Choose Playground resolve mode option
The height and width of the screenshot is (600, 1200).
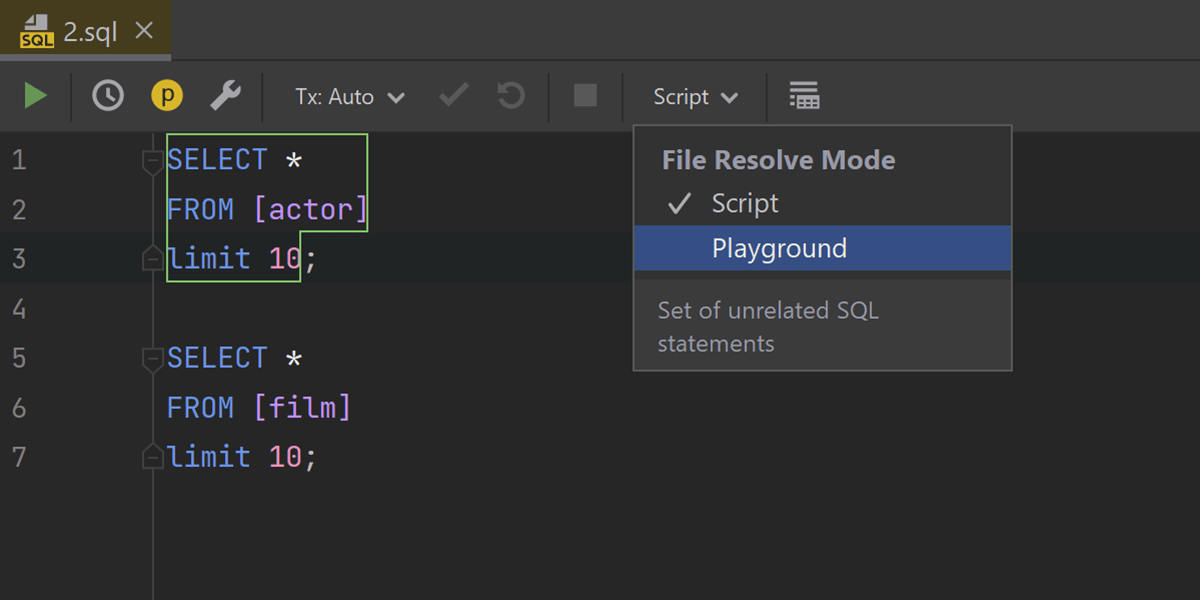(779, 248)
